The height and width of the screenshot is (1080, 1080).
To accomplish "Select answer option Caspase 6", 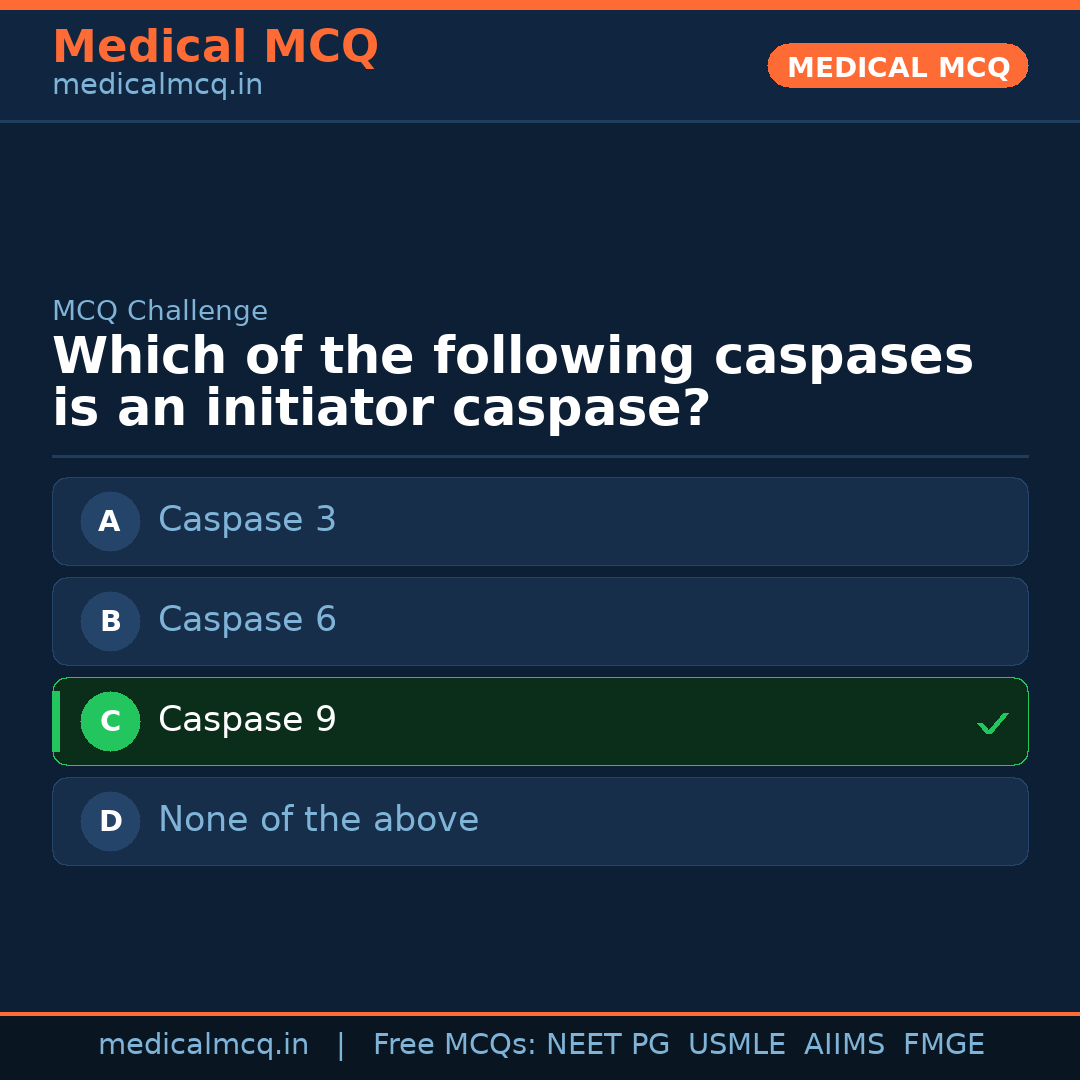I will click(x=540, y=621).
